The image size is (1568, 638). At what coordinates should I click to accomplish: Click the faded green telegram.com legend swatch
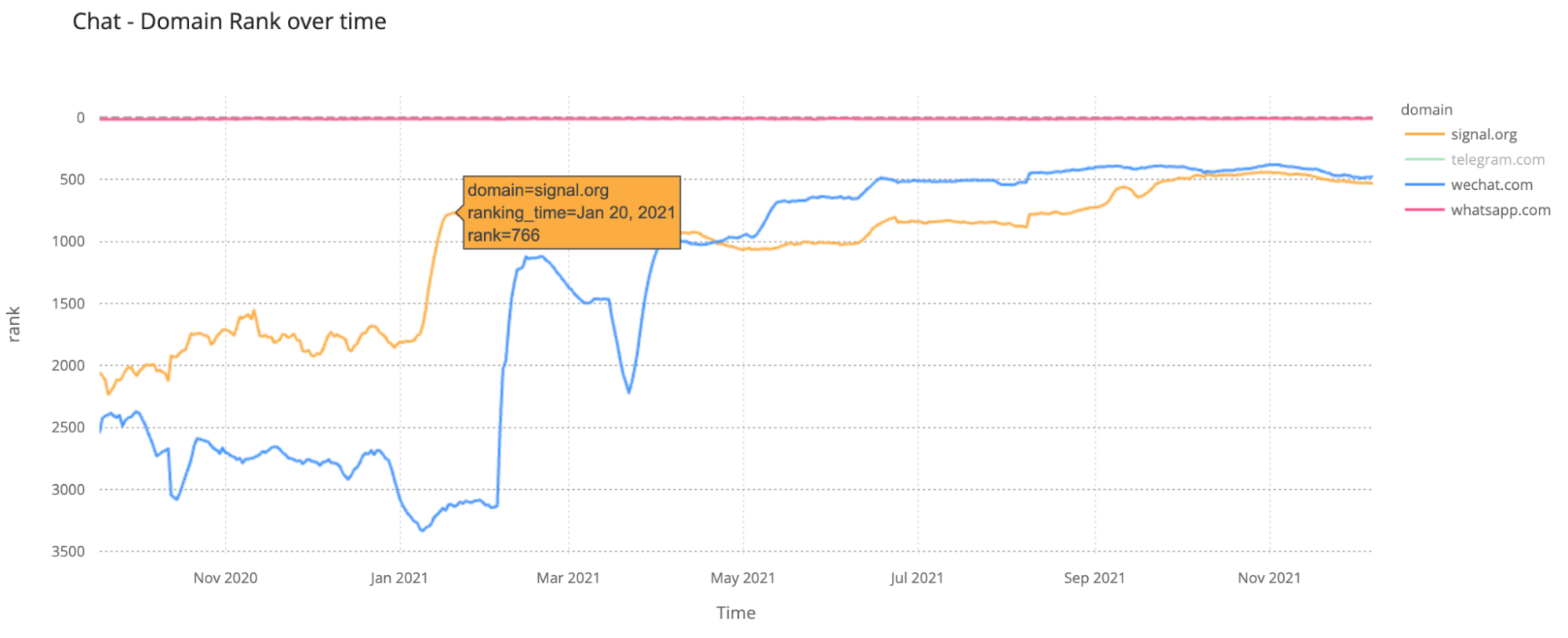(x=1424, y=159)
